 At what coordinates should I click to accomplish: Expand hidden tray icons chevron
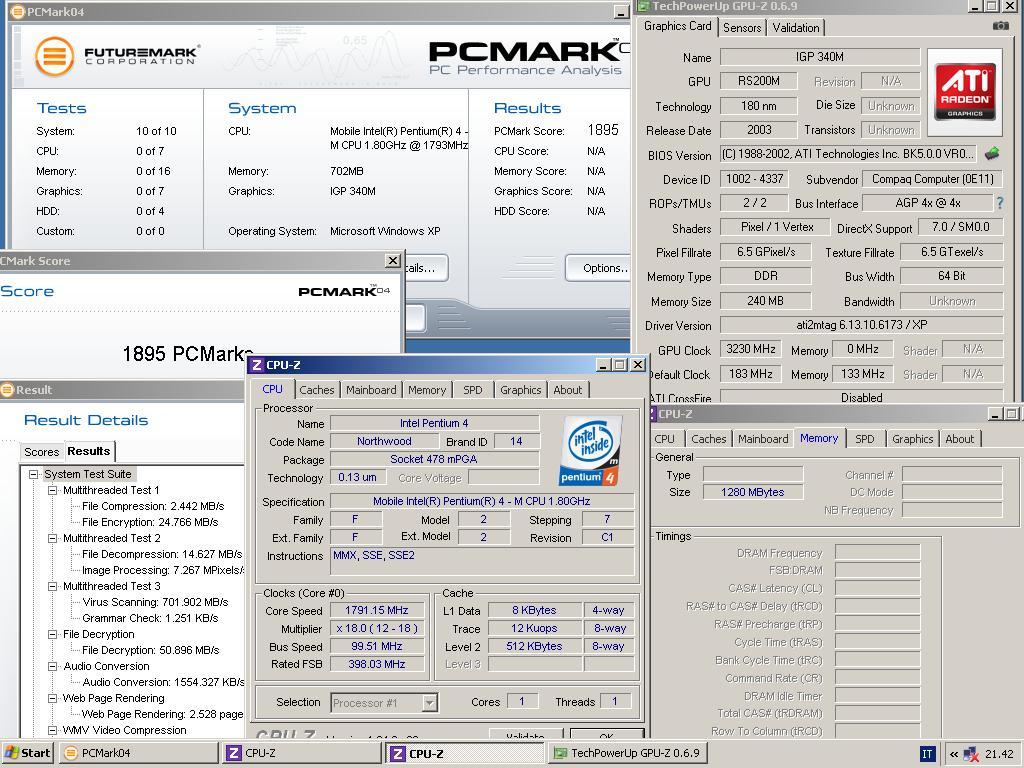pos(953,754)
